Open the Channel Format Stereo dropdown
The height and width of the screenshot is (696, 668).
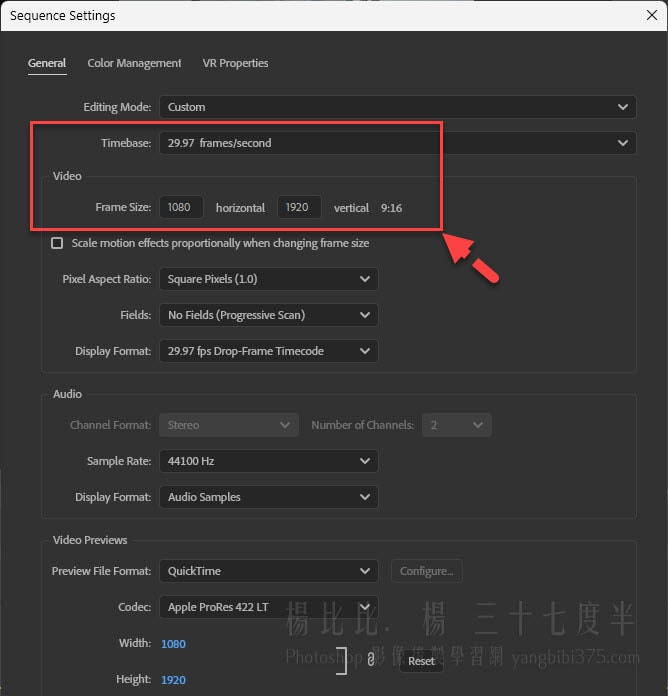(229, 425)
